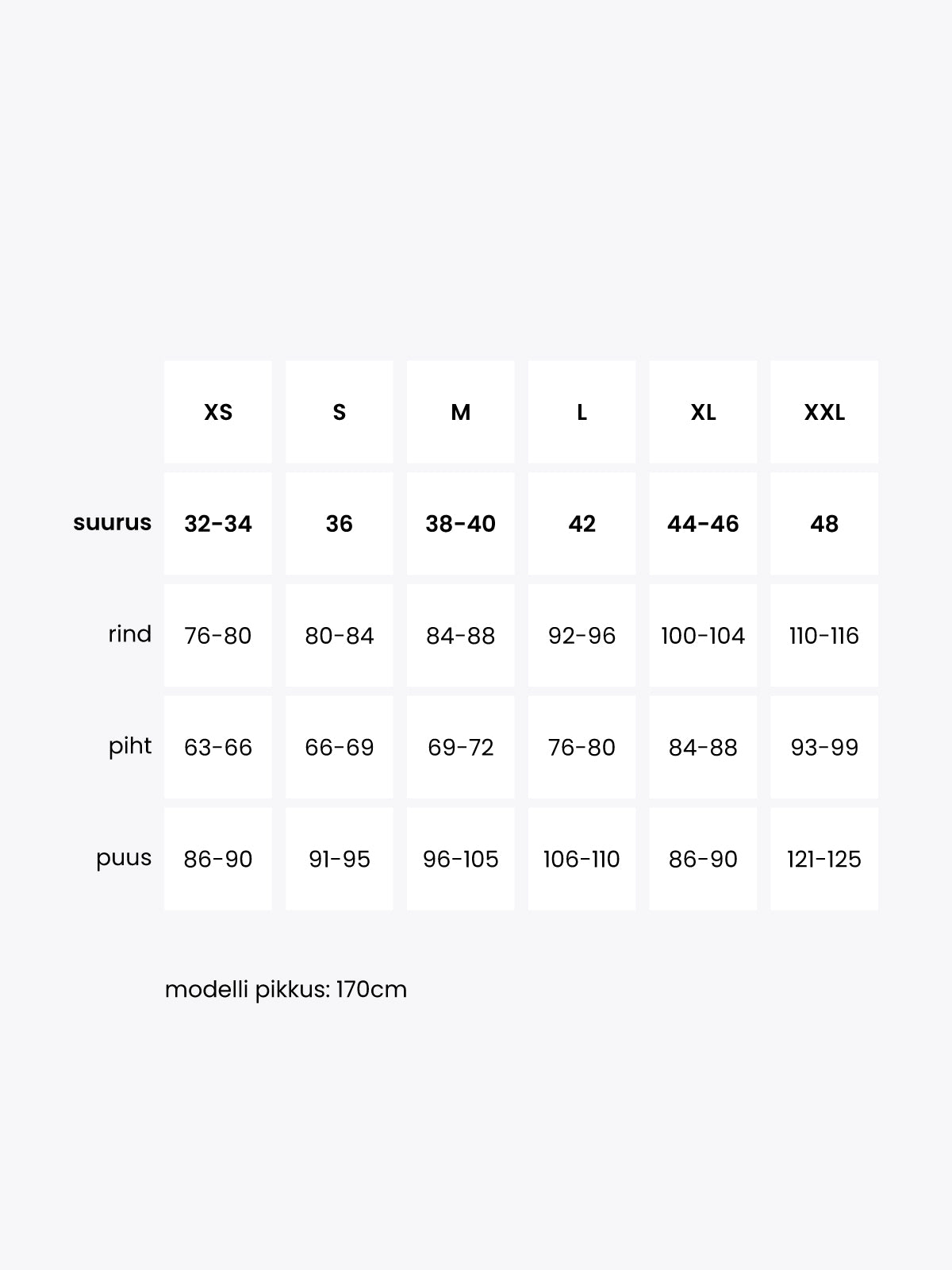Click the rind row label

click(129, 634)
